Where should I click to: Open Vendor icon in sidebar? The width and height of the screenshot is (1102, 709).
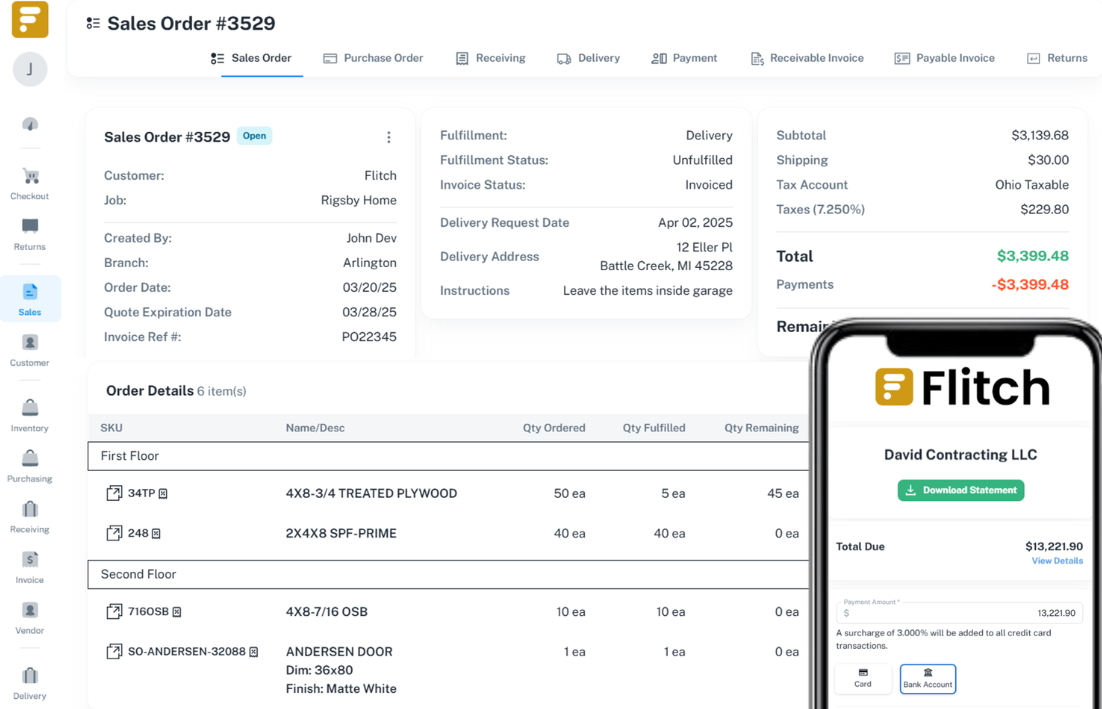point(30,610)
